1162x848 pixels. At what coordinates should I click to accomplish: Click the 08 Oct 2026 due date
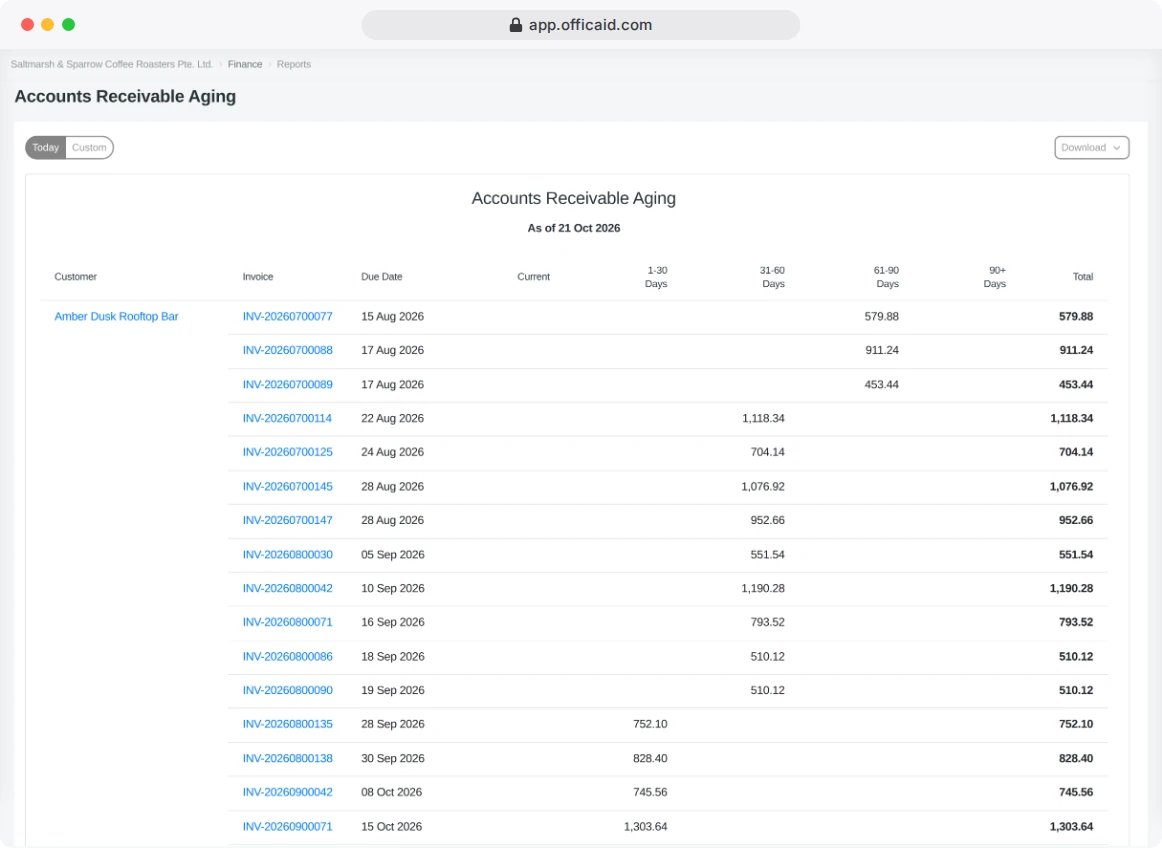[x=391, y=792]
